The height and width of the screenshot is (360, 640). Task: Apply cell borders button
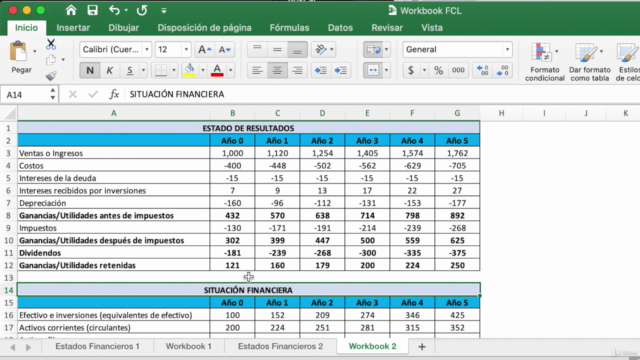pyautogui.click(x=161, y=70)
